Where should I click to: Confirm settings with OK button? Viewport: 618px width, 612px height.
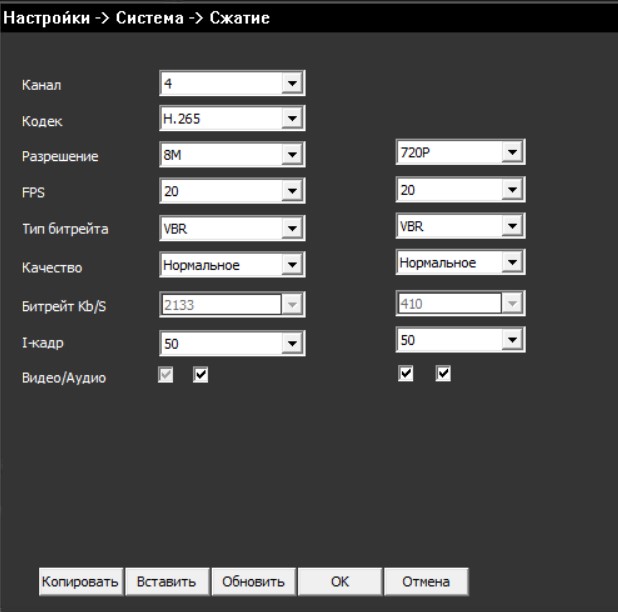coord(340,581)
